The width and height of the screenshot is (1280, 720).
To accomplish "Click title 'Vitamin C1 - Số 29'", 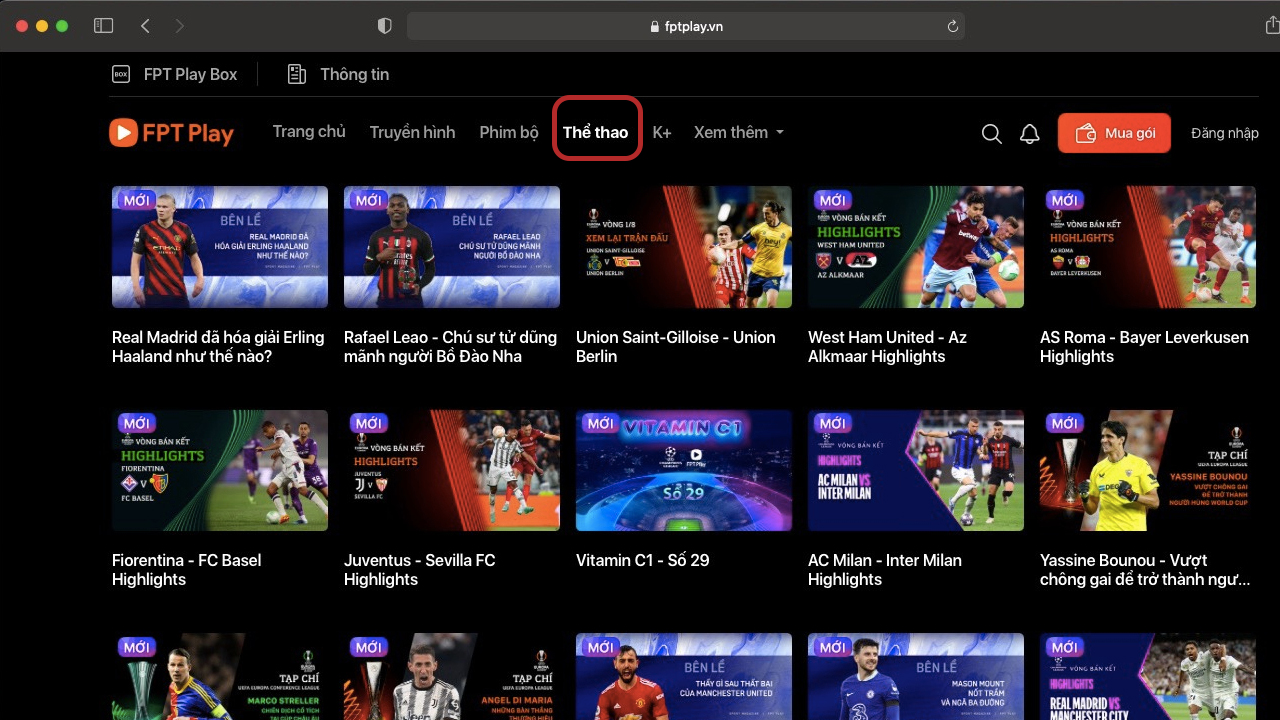I will (x=643, y=560).
